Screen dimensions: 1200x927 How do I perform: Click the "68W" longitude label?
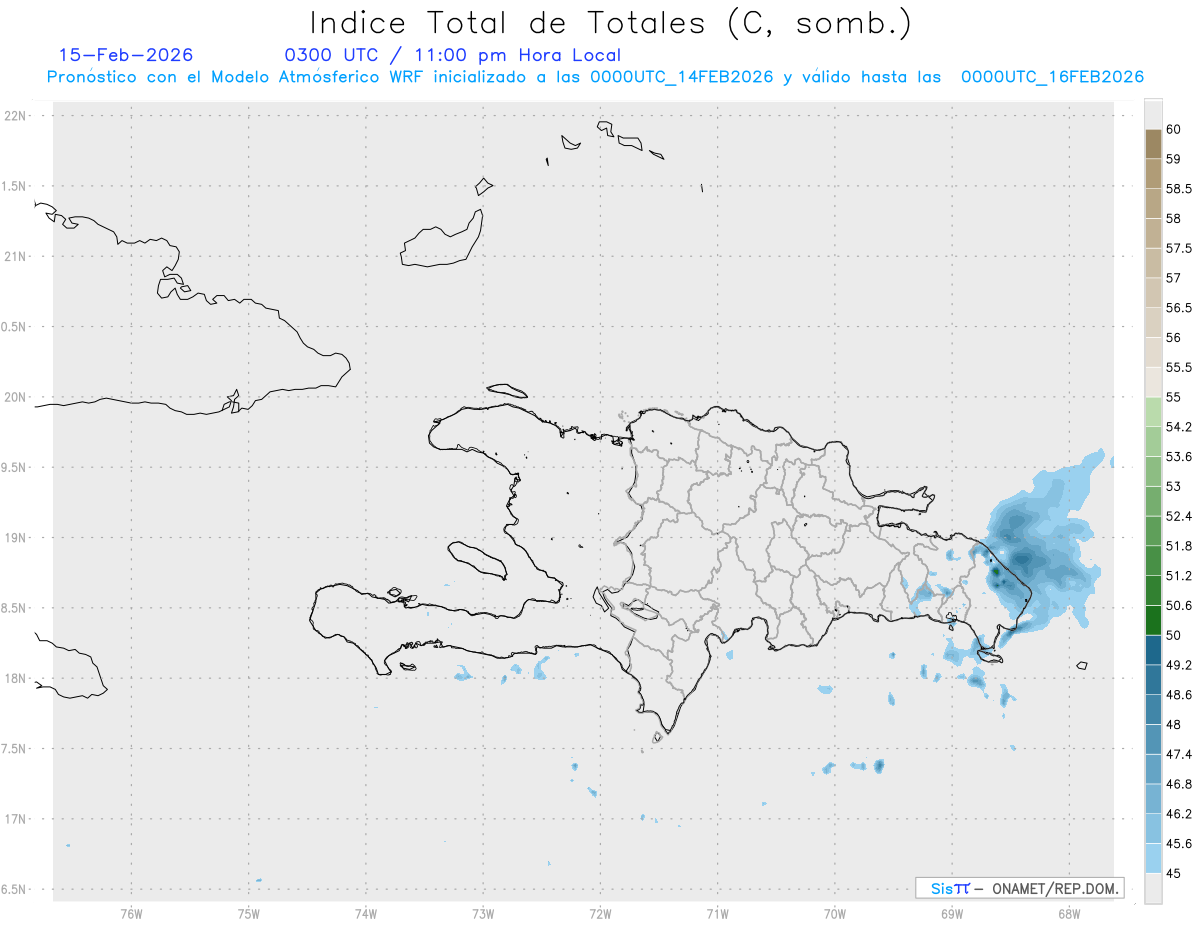pyautogui.click(x=1068, y=913)
